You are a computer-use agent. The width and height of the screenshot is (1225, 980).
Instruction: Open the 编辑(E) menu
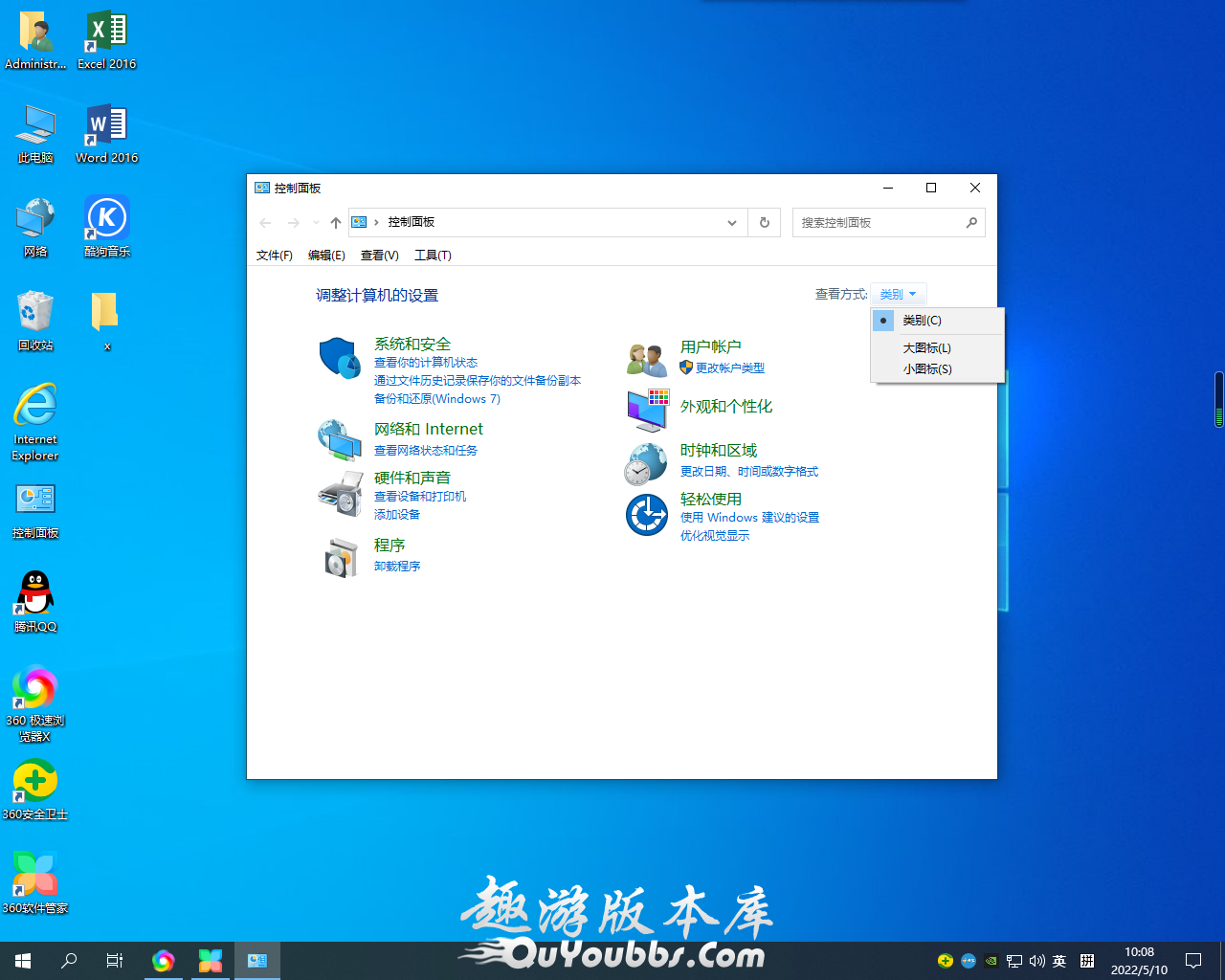pyautogui.click(x=326, y=256)
